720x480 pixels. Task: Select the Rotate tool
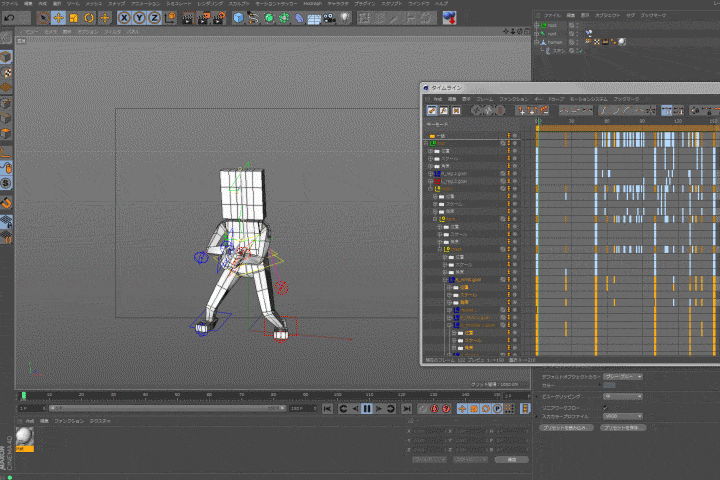coord(89,18)
